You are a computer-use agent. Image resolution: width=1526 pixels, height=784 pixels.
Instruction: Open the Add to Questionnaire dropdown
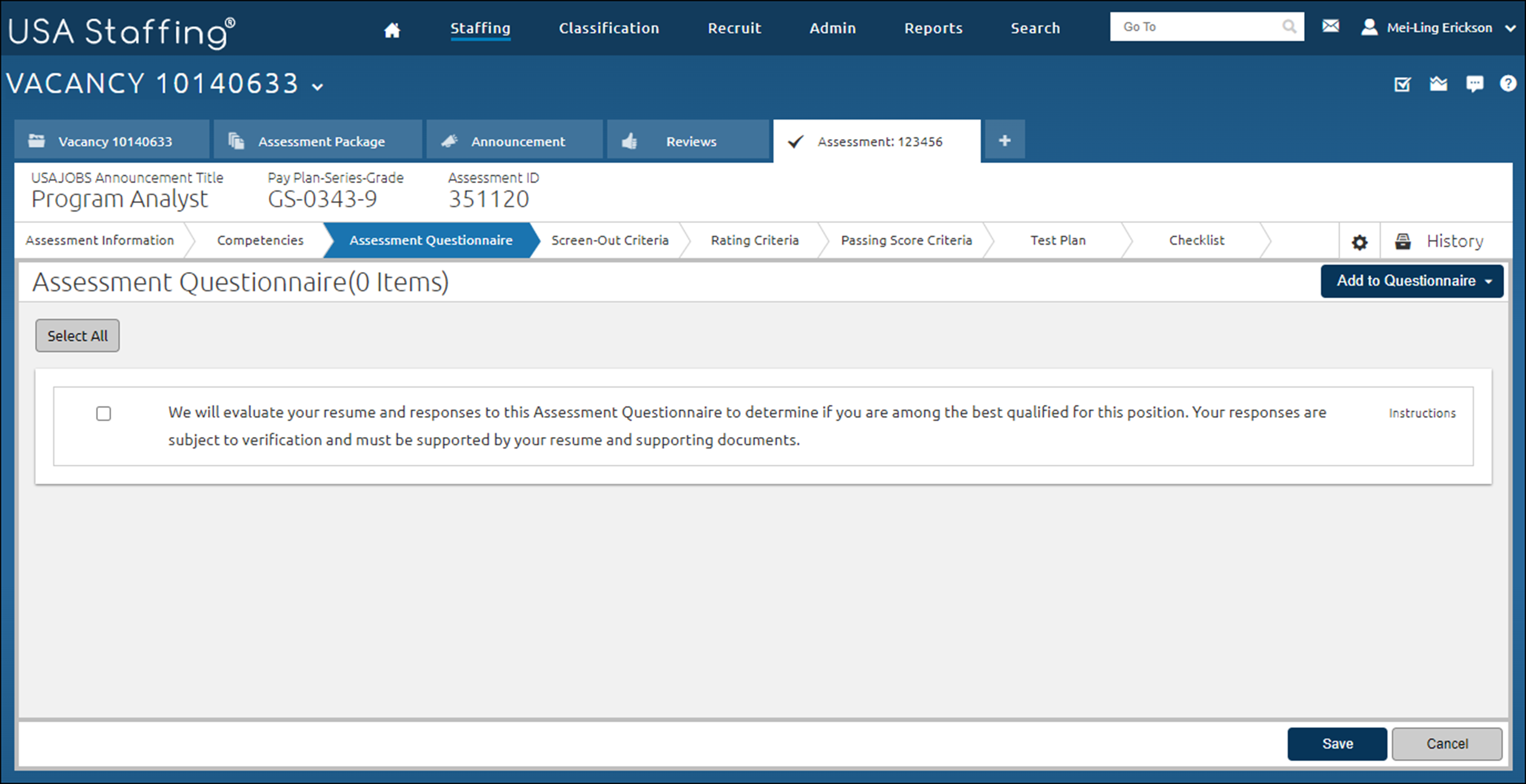coord(1412,281)
